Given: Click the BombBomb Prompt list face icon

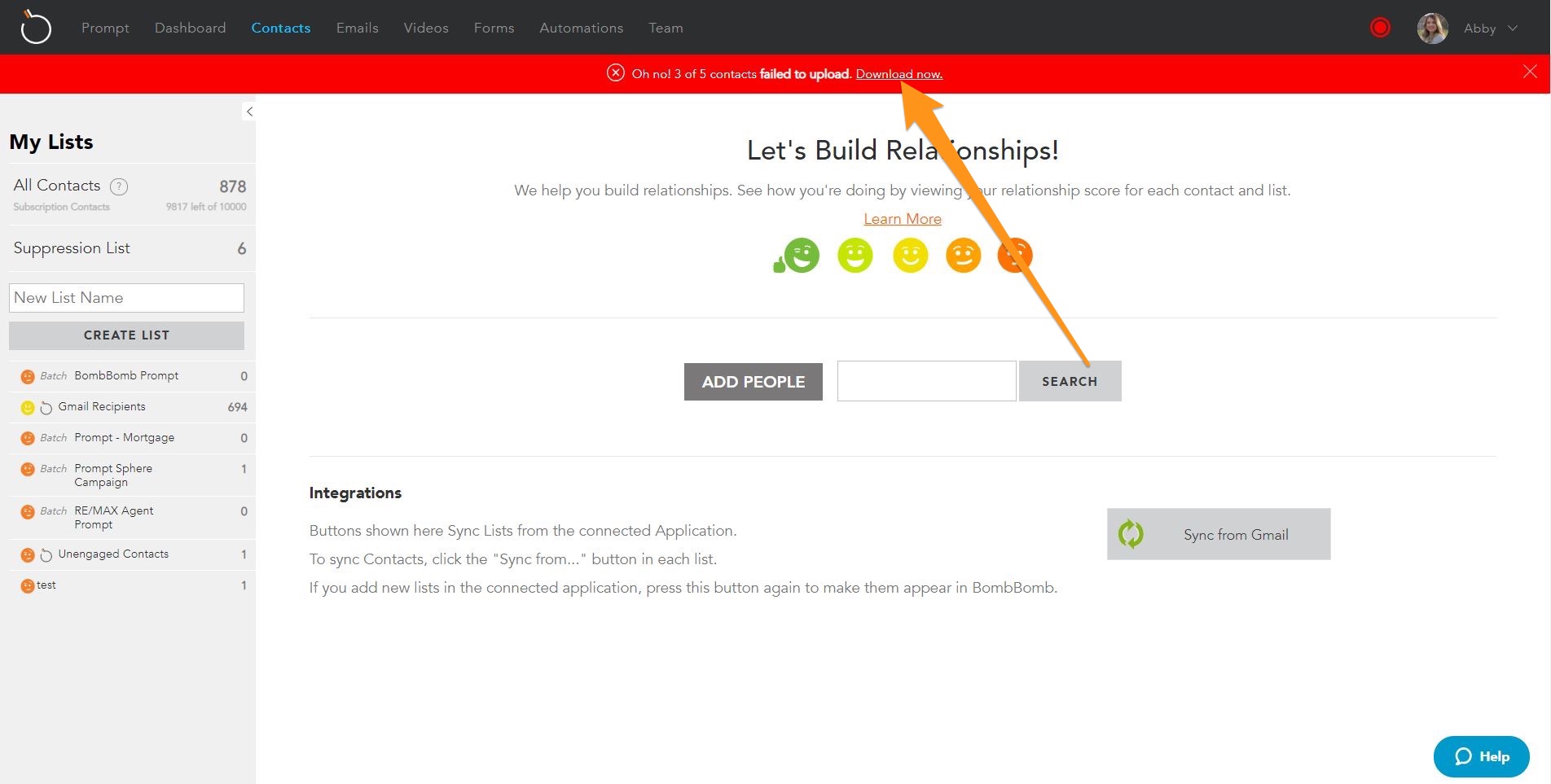Looking at the screenshot, I should coord(28,376).
